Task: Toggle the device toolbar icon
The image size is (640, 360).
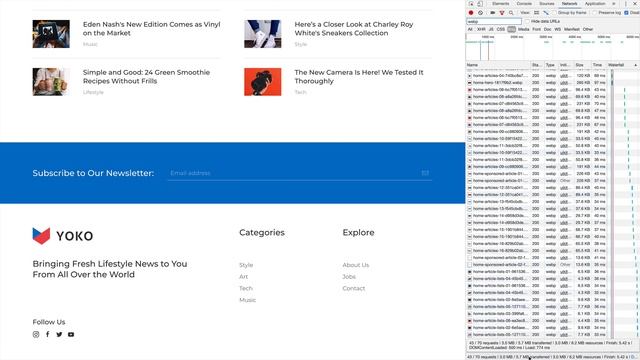Action: [x=480, y=4]
